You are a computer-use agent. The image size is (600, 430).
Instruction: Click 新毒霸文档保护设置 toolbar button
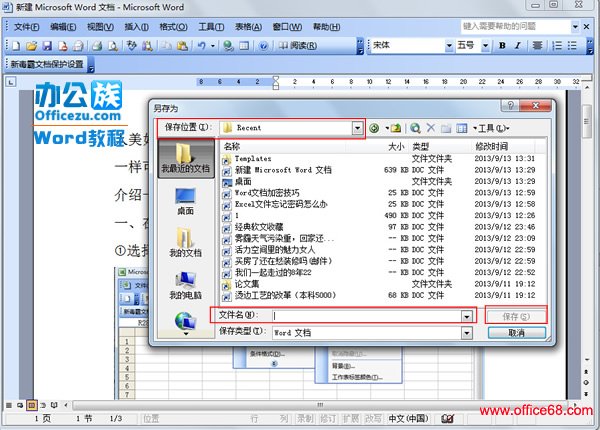coord(47,64)
